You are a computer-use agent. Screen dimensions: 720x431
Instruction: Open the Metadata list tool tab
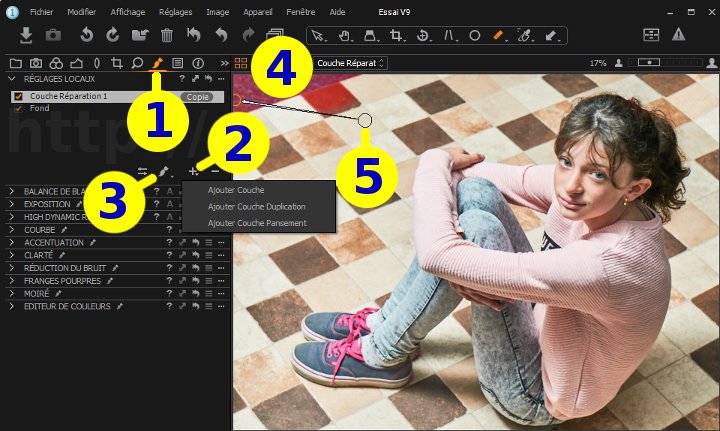(x=177, y=63)
